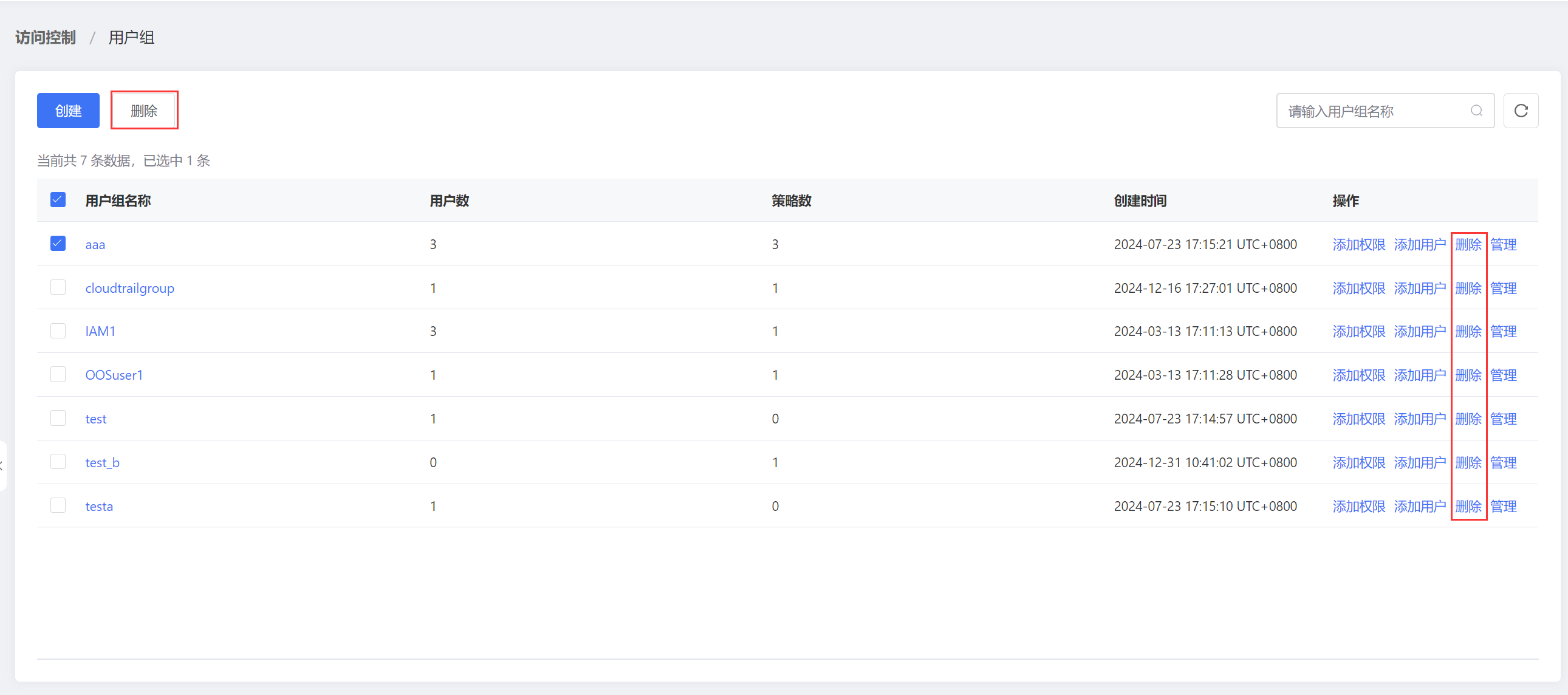Click 添加权限 for OOSuser1
1568x695 pixels.
tap(1358, 375)
